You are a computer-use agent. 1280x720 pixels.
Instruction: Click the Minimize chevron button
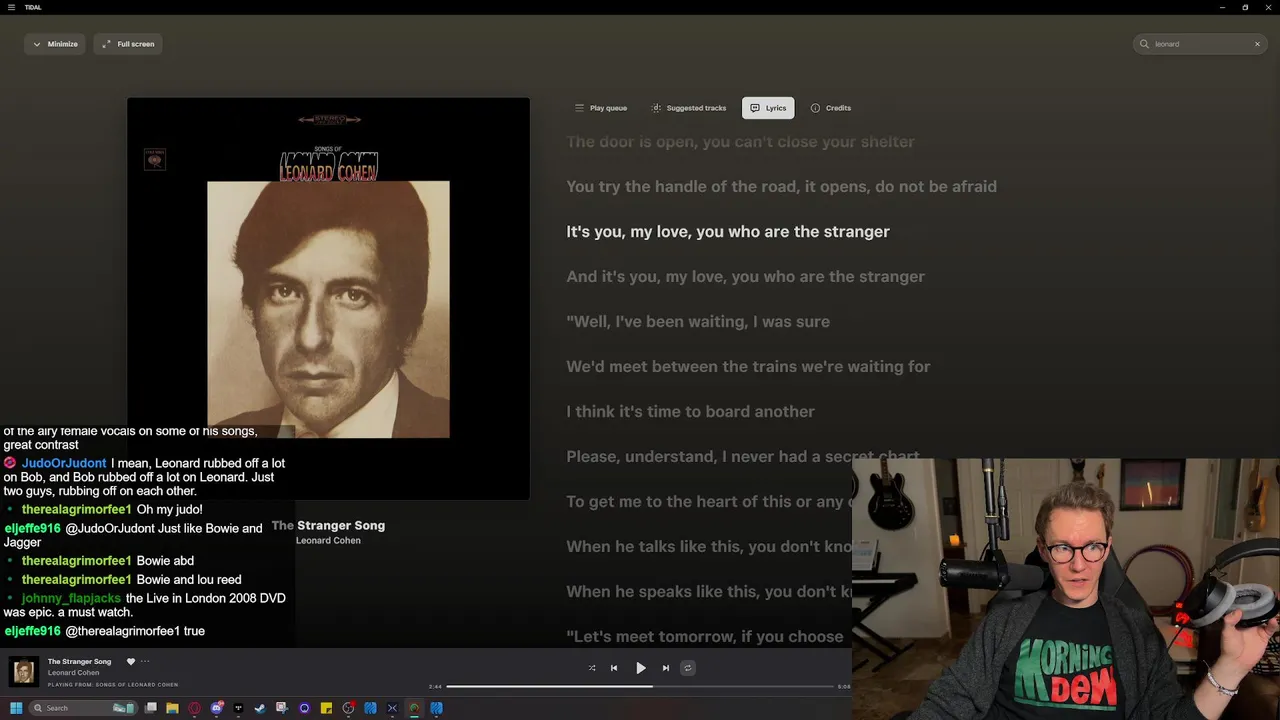55,44
